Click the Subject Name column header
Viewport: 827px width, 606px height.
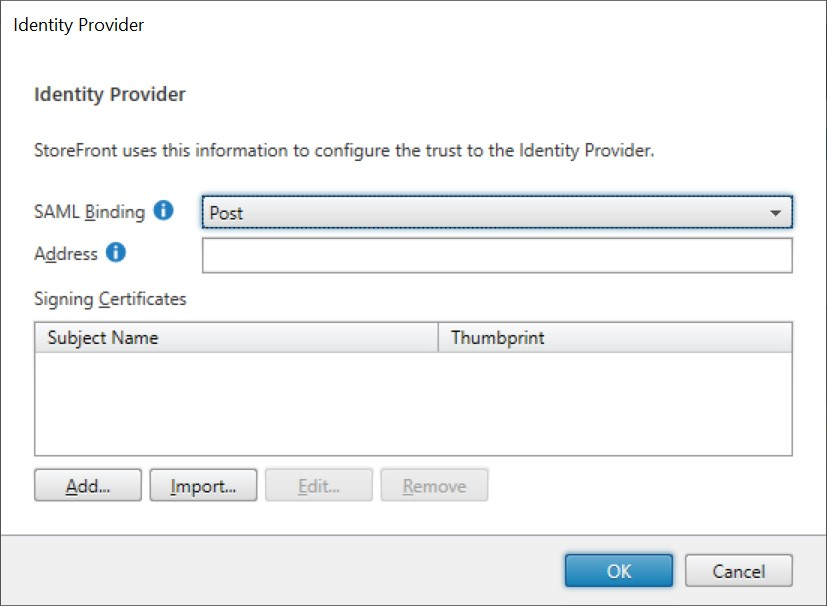pos(102,338)
